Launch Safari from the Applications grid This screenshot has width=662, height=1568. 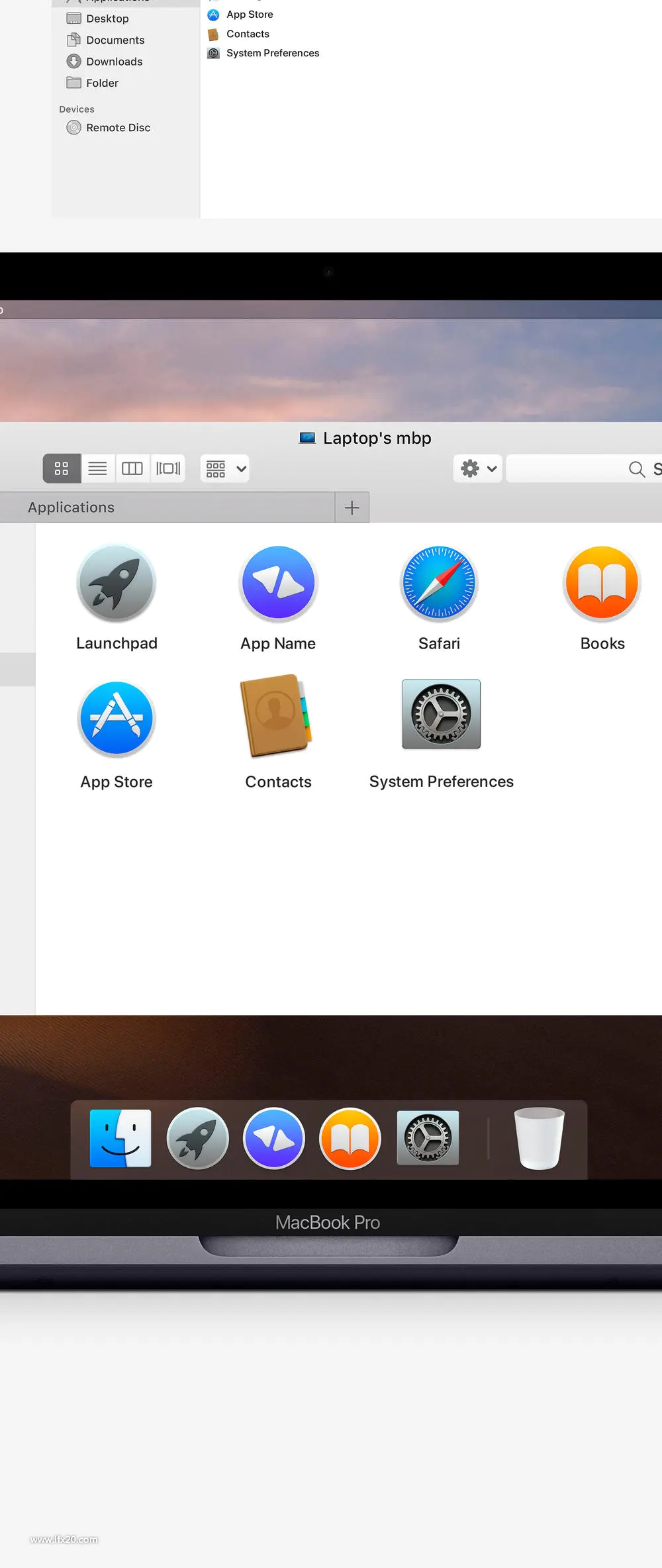[440, 583]
